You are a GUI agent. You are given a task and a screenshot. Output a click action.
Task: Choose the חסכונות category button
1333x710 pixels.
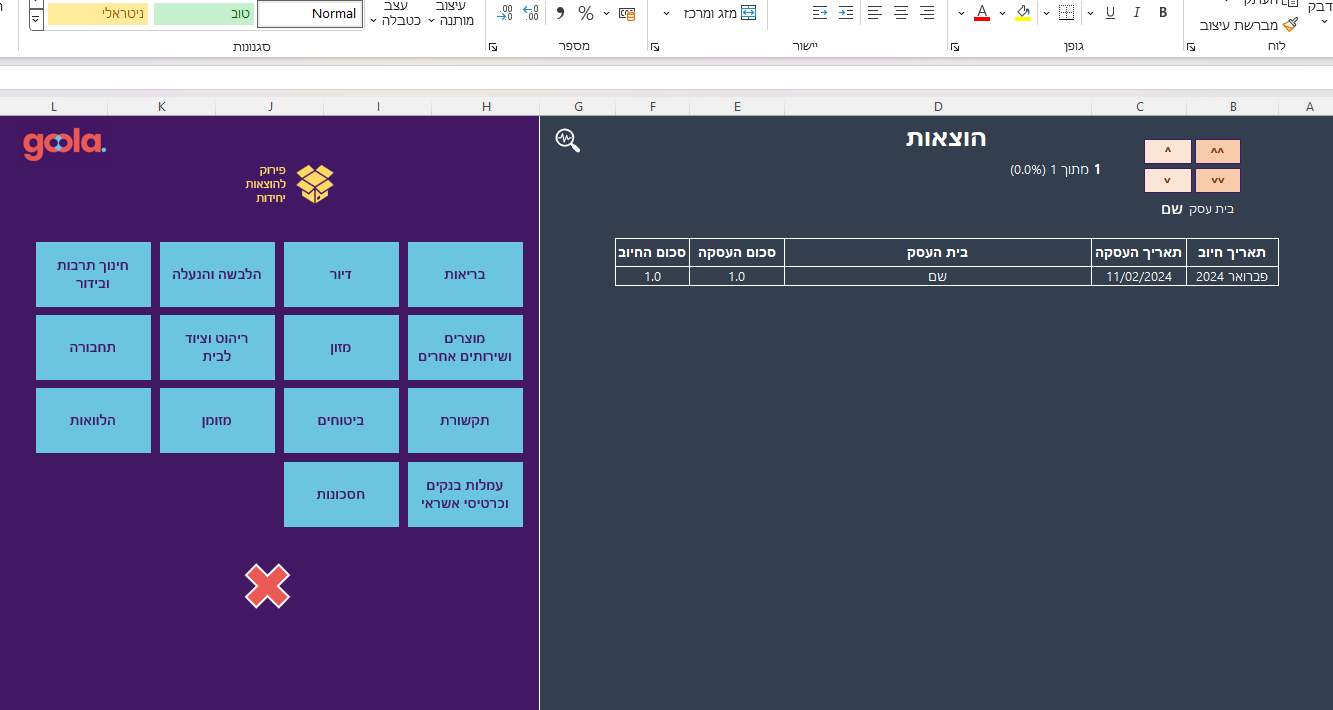tap(341, 494)
